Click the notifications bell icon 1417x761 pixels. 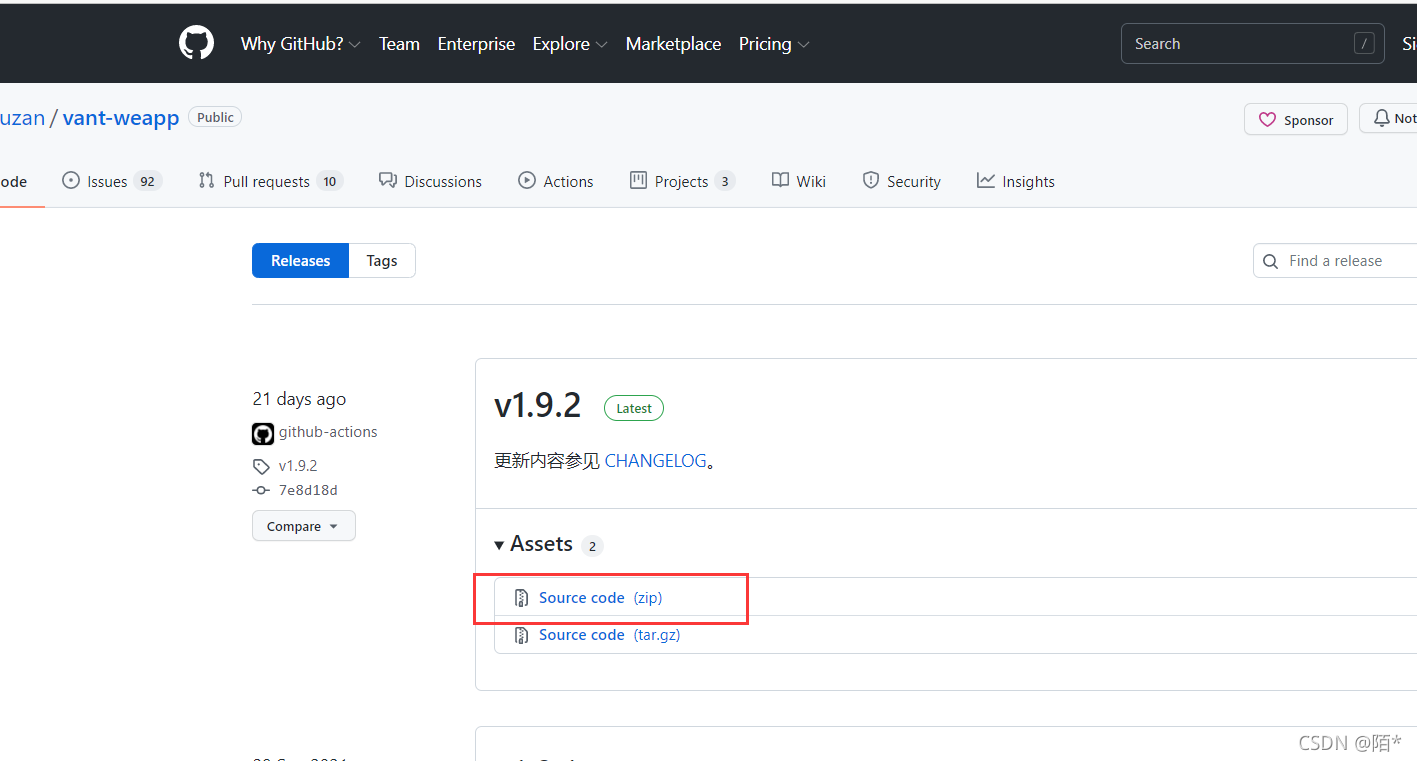tap(1381, 118)
